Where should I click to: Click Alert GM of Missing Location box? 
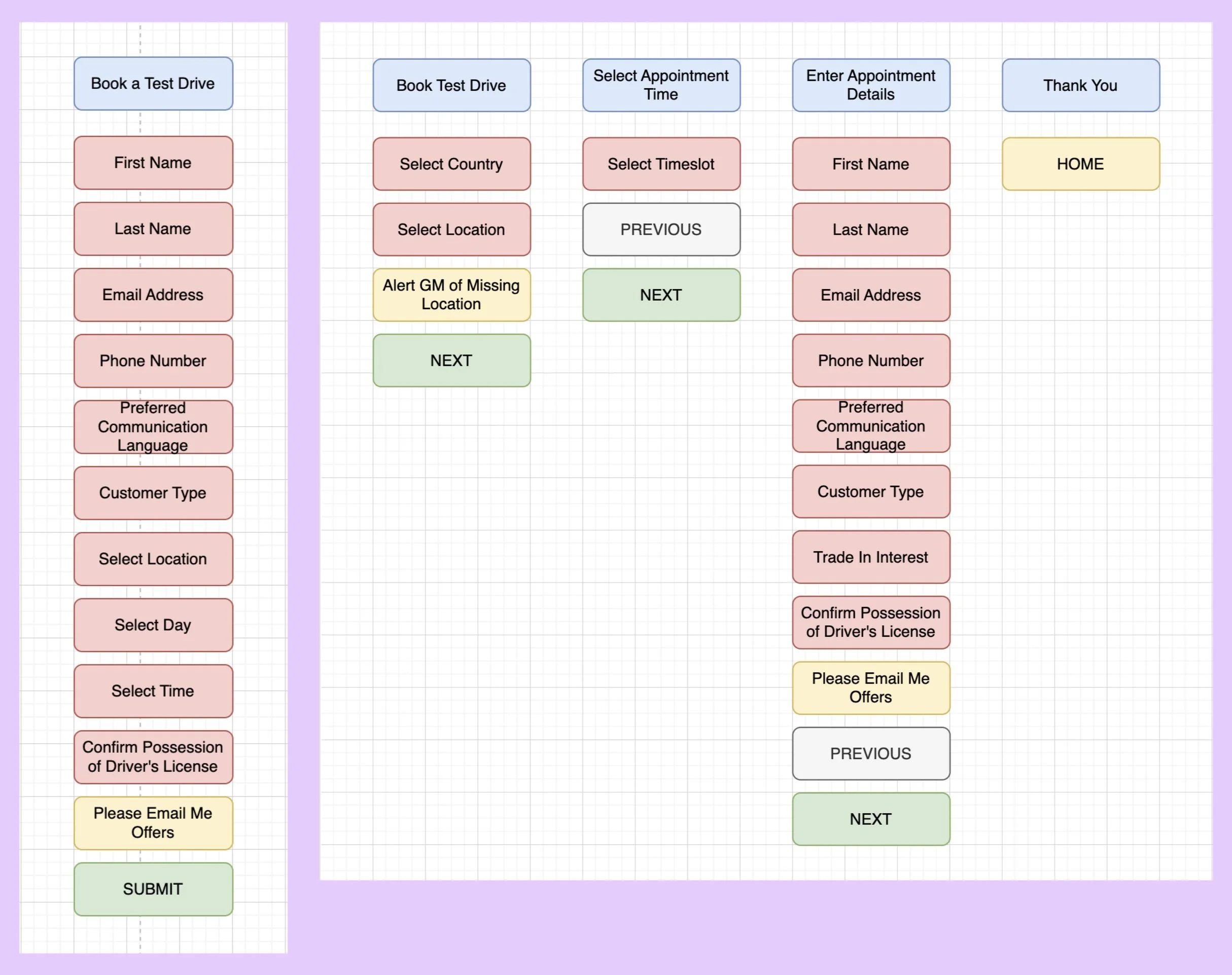pos(451,295)
